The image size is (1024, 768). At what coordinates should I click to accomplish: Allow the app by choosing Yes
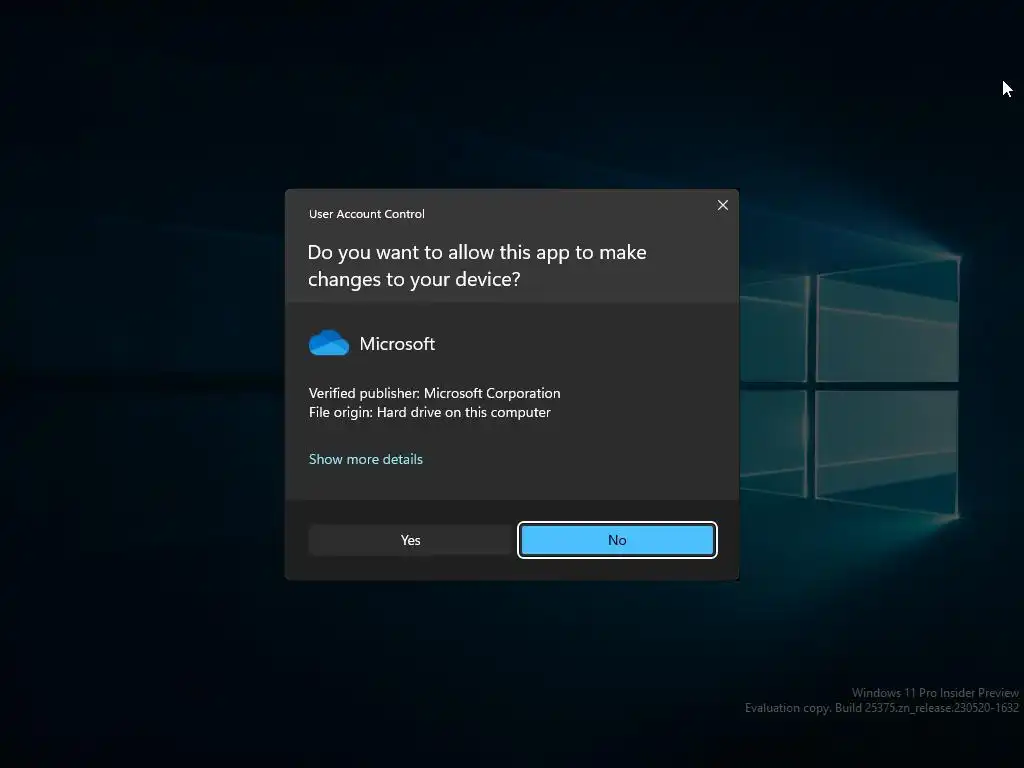tap(410, 540)
